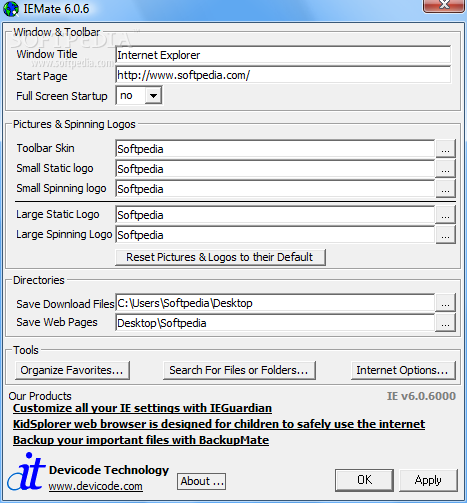Browse for Save Web Pages folder
The width and height of the screenshot is (467, 503).
445,323
